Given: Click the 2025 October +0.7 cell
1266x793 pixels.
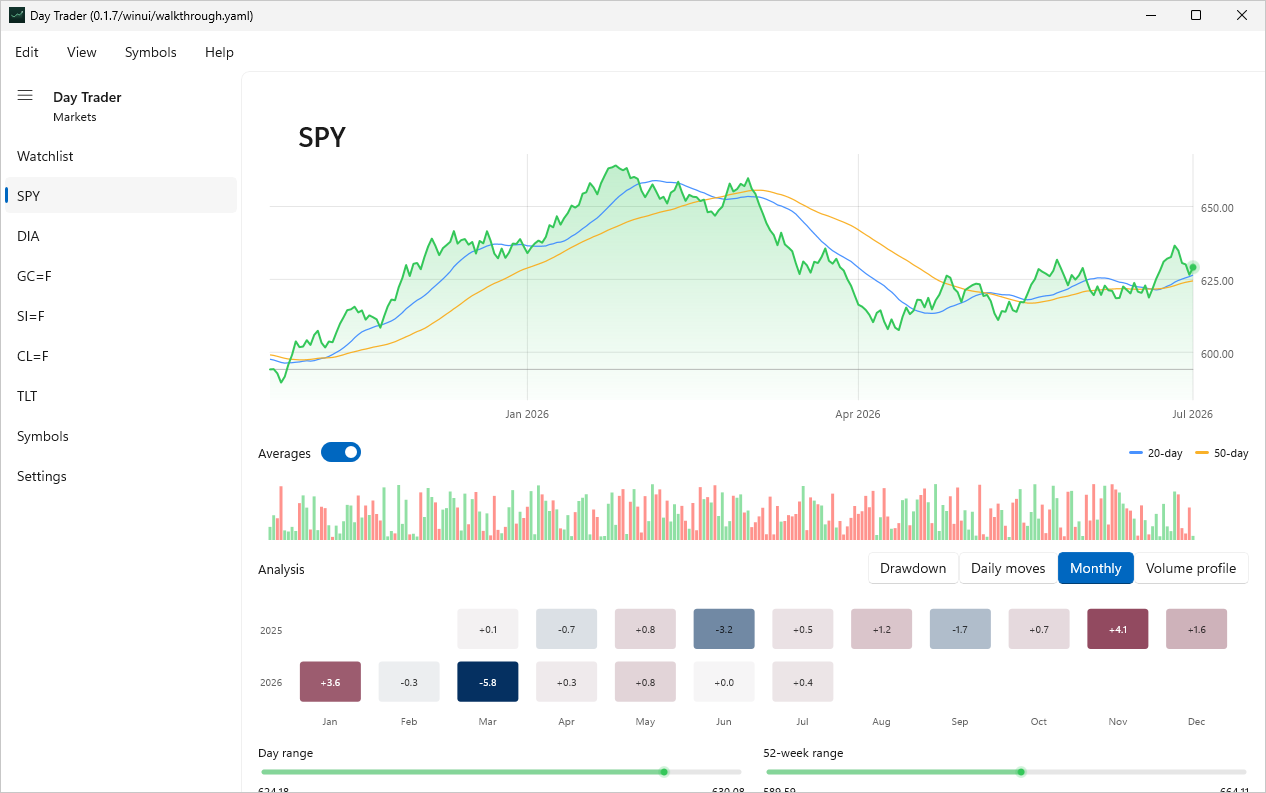Looking at the screenshot, I should 1039,629.
